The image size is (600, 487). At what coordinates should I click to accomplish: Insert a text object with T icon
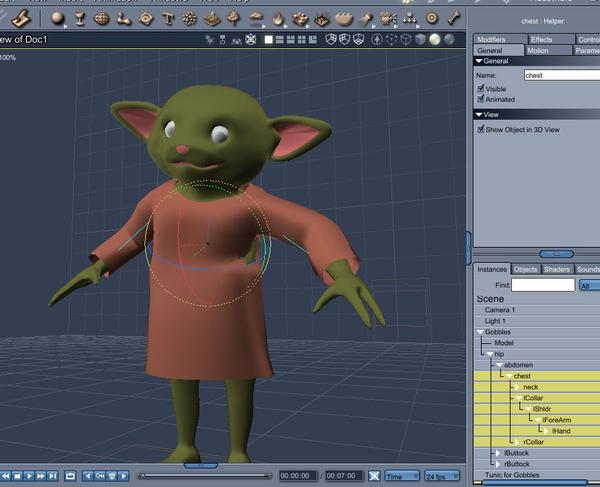pyautogui.click(x=168, y=18)
